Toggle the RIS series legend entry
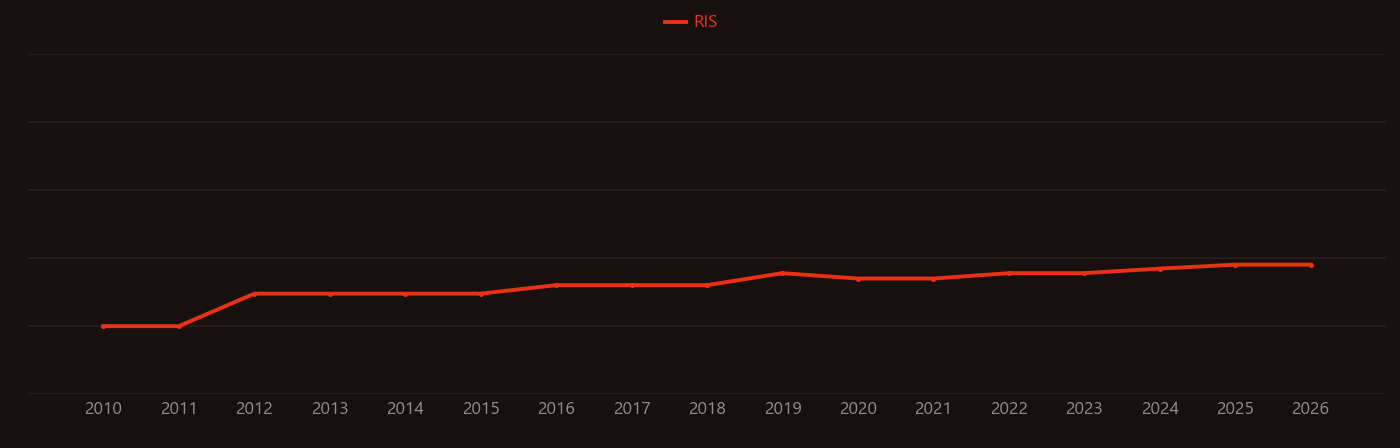1400x448 pixels. click(691, 22)
